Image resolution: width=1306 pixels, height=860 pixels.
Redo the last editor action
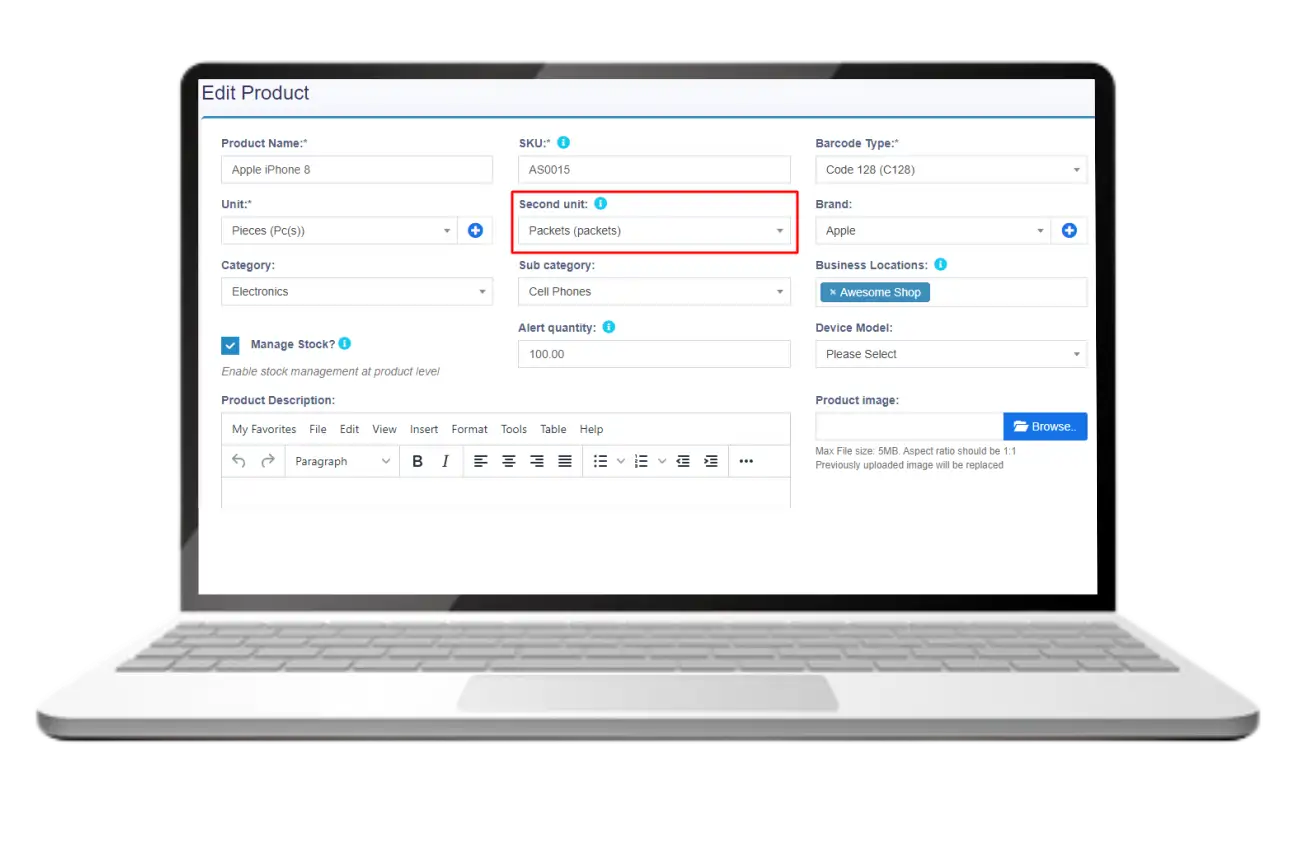click(267, 461)
